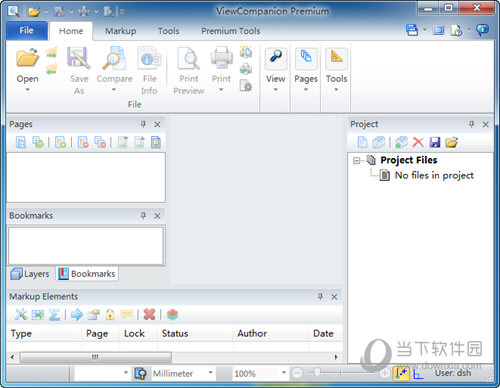The width and height of the screenshot is (500, 388).
Task: Click the first icon in the Project toolbar
Action: coord(362,142)
